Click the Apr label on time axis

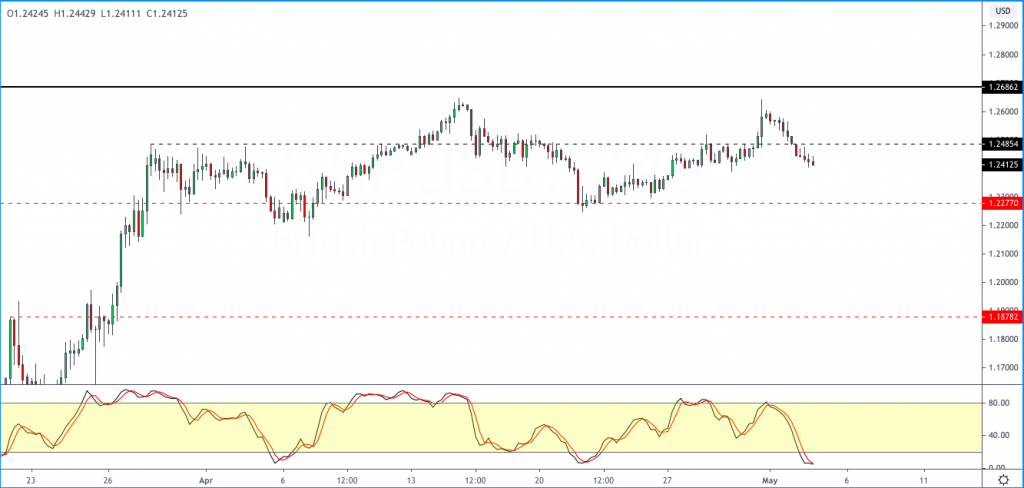tap(206, 479)
